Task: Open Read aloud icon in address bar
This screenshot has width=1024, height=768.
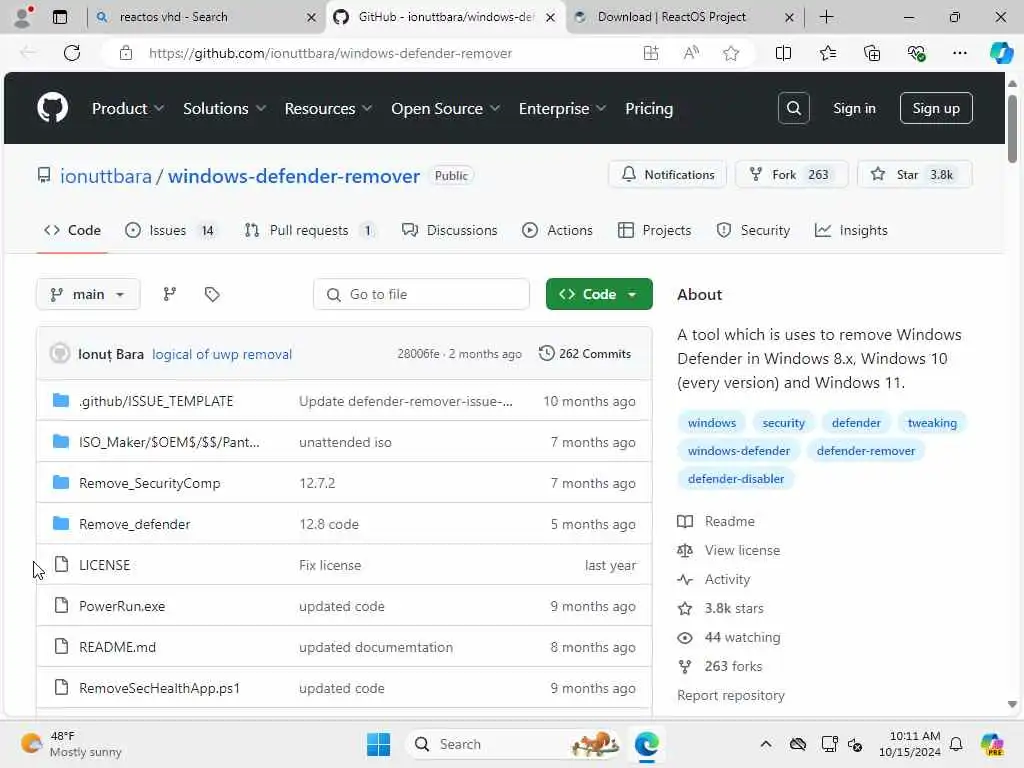Action: click(x=691, y=53)
